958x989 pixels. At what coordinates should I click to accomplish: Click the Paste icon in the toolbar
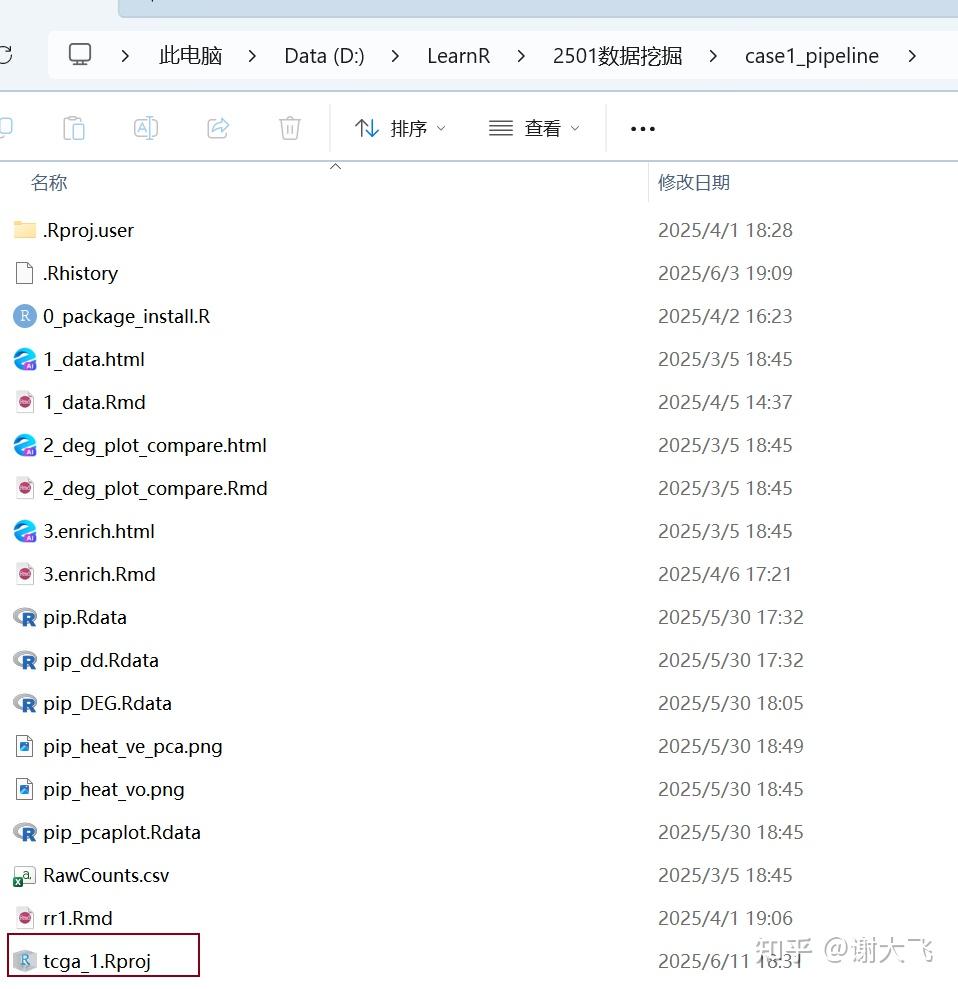point(73,128)
